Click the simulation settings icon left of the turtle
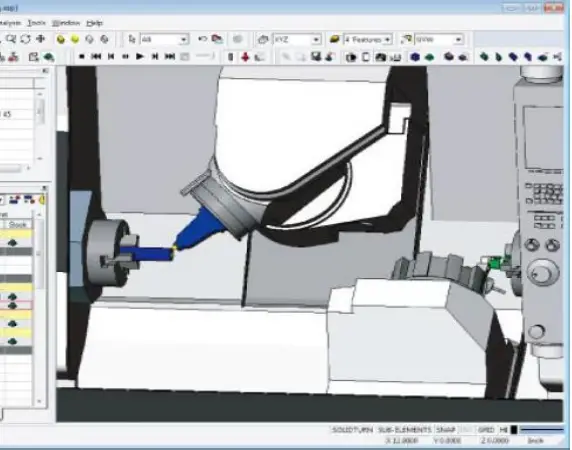The image size is (572, 450). 34,57
